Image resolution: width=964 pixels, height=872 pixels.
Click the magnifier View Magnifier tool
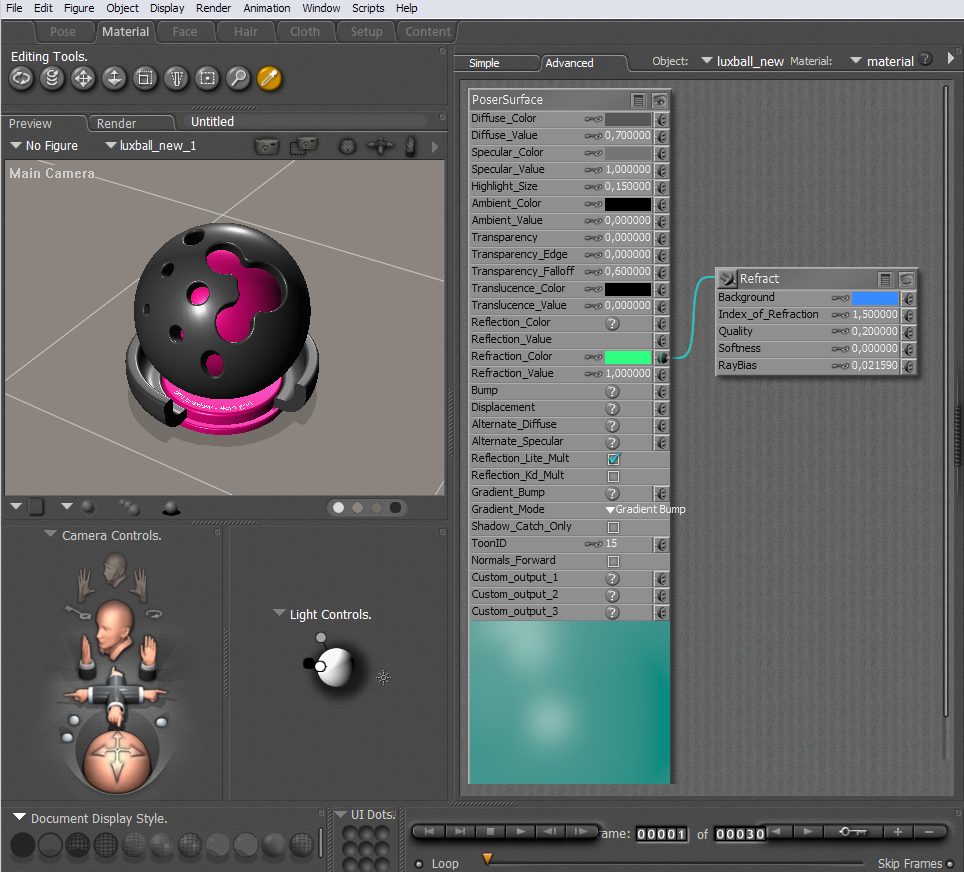coord(237,78)
